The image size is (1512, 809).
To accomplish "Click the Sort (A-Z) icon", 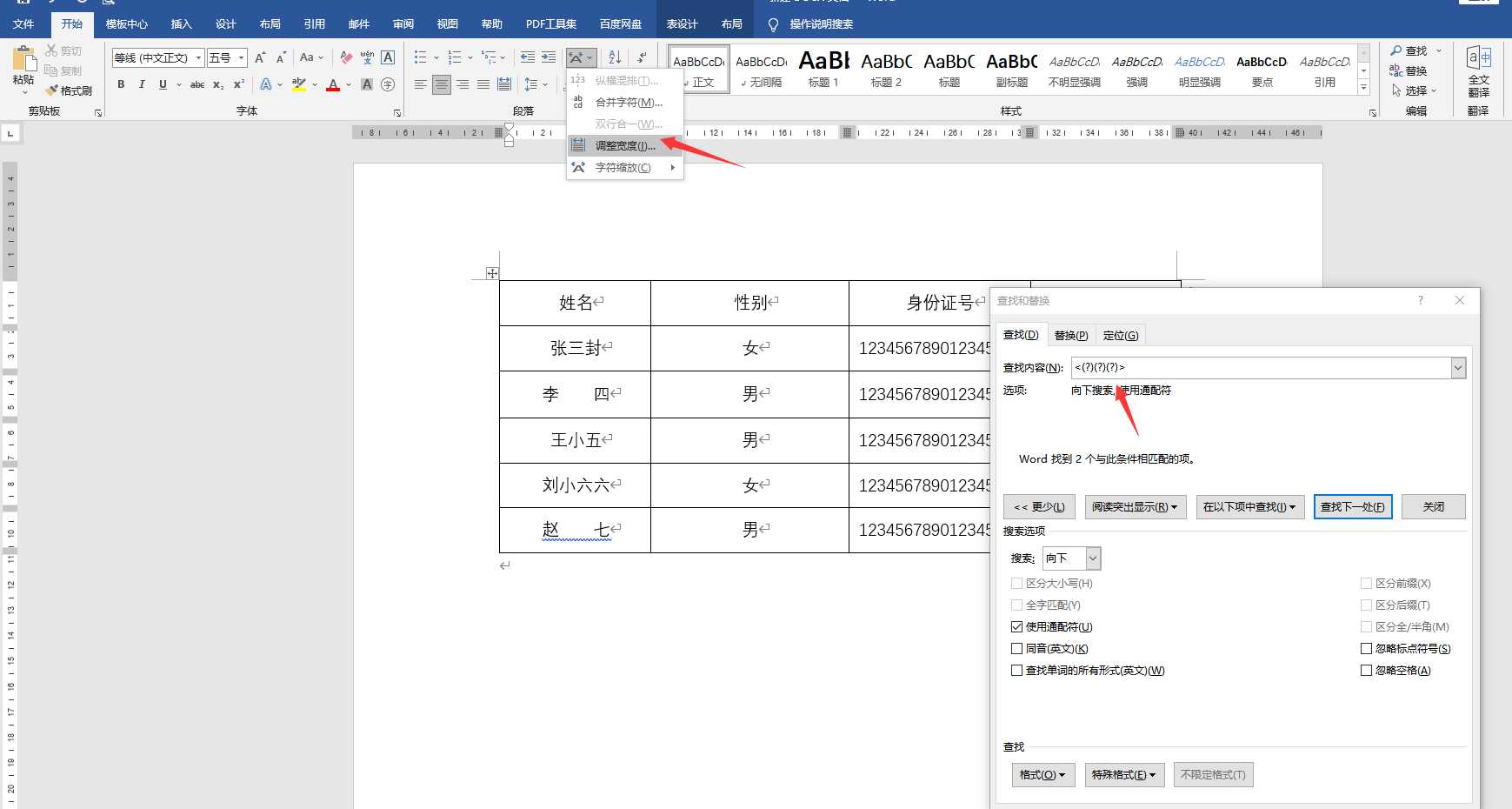I will [615, 57].
